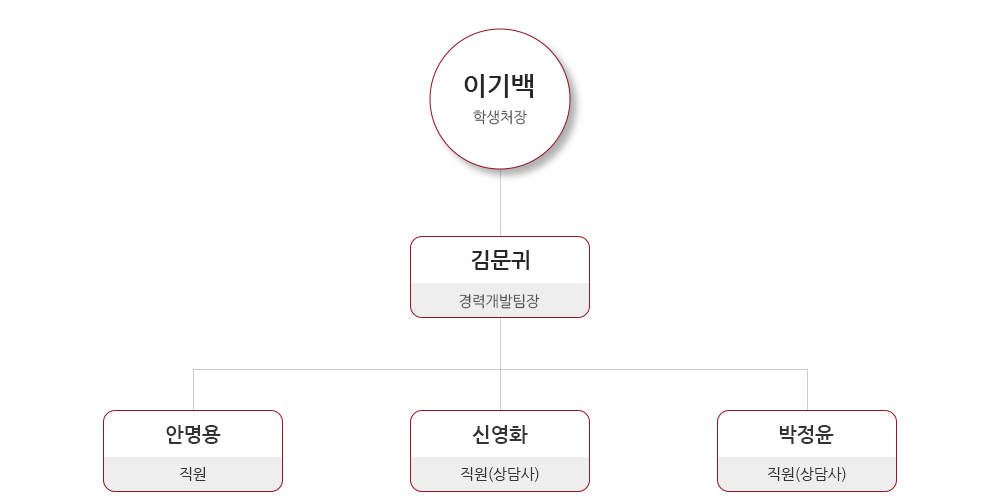Click the horizontal branch line between 신영화 and 박정윤
The width and height of the screenshot is (1000, 500).
pos(654,370)
